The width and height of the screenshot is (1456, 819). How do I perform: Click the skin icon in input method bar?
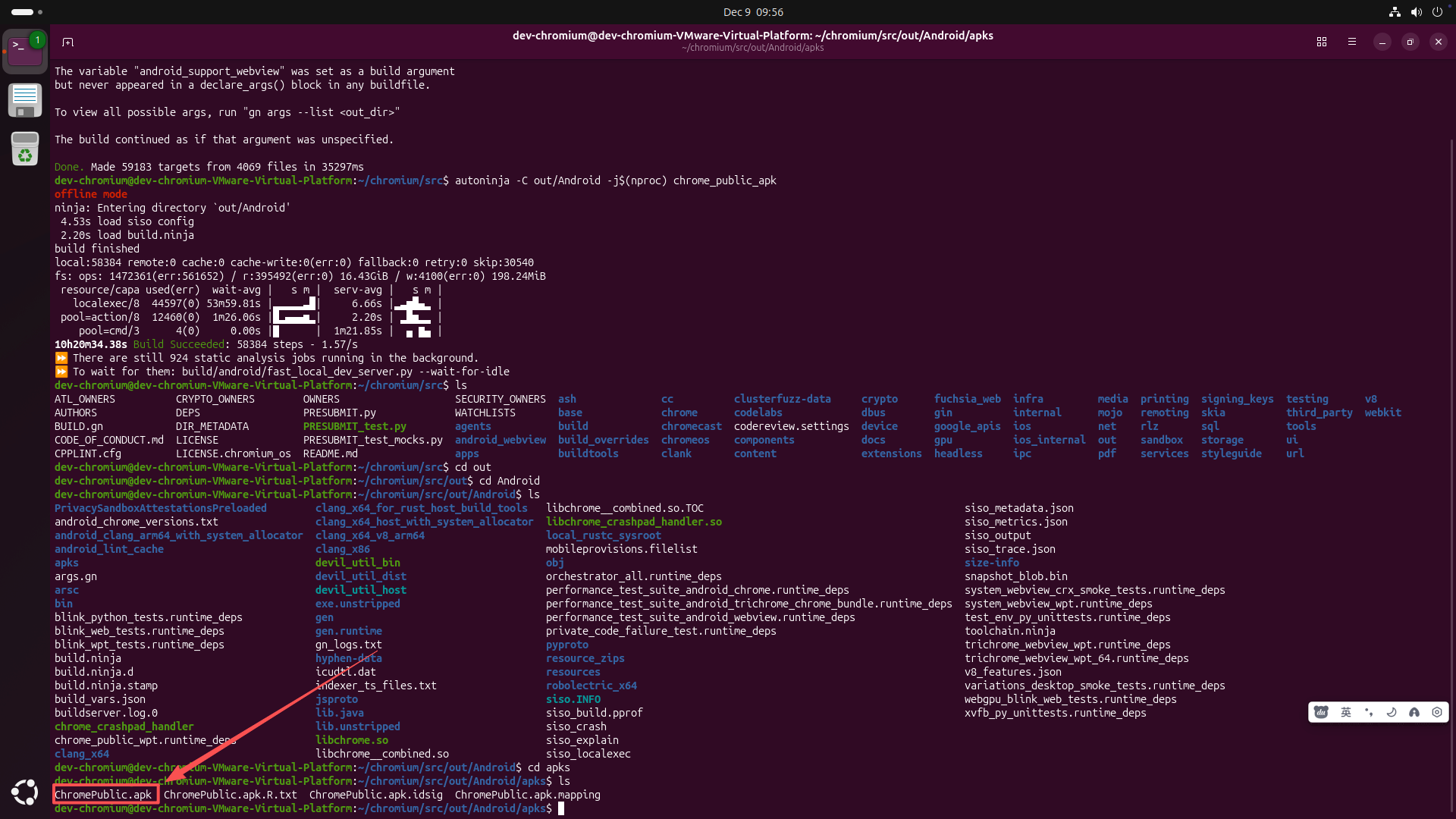point(1414,712)
